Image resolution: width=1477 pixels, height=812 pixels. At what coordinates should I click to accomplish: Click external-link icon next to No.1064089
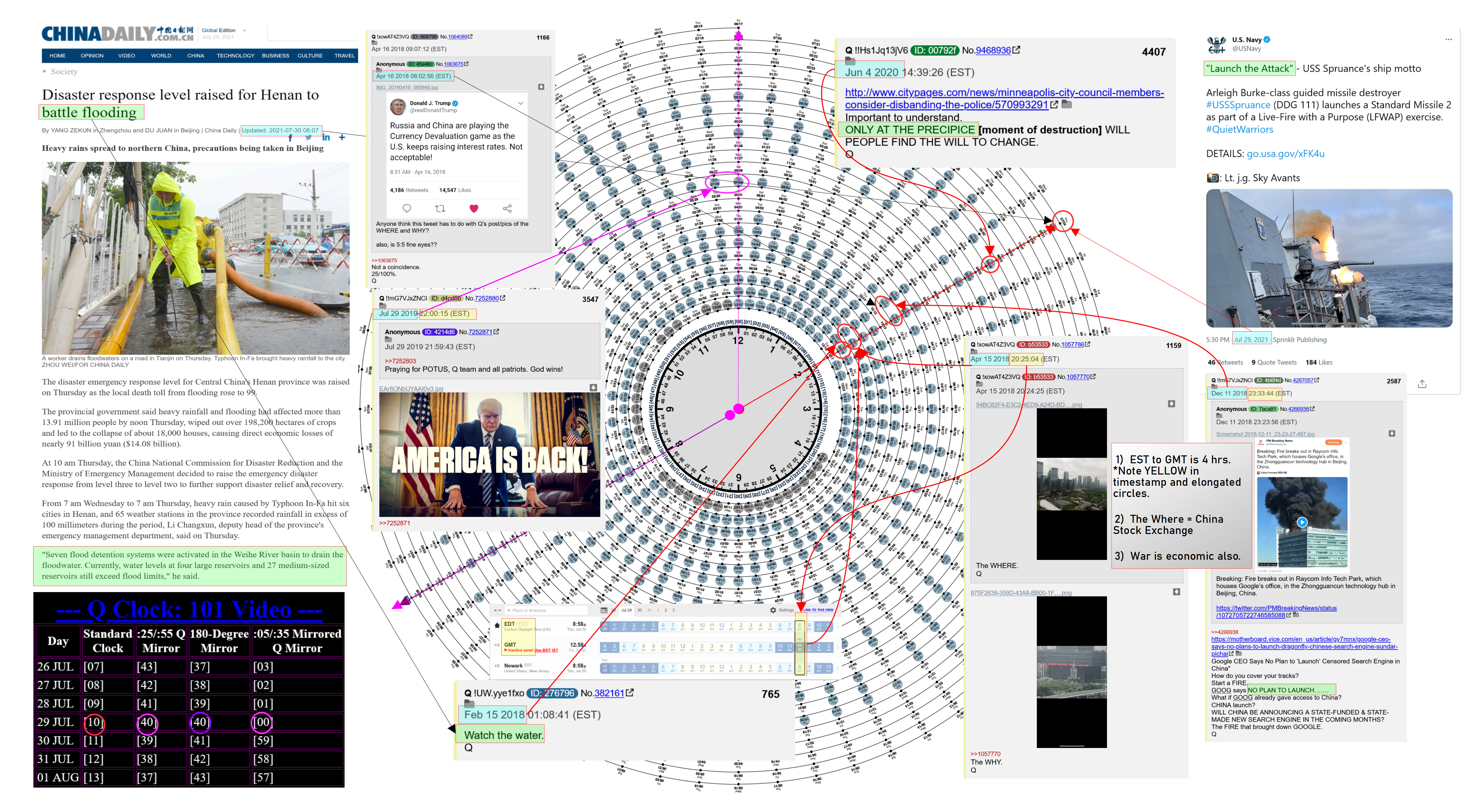[470, 37]
